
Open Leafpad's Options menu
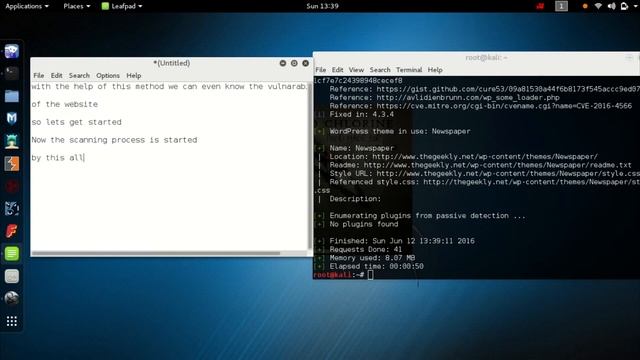pyautogui.click(x=108, y=76)
